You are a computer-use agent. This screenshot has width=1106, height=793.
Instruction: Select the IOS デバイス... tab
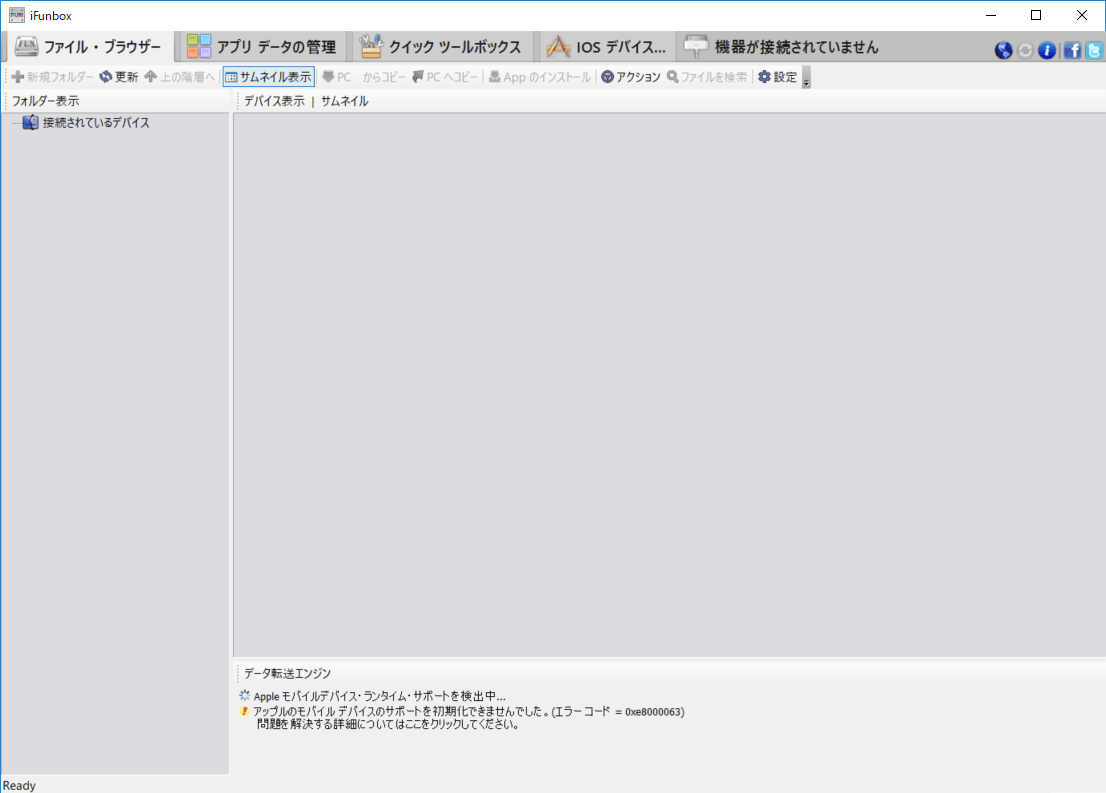607,47
